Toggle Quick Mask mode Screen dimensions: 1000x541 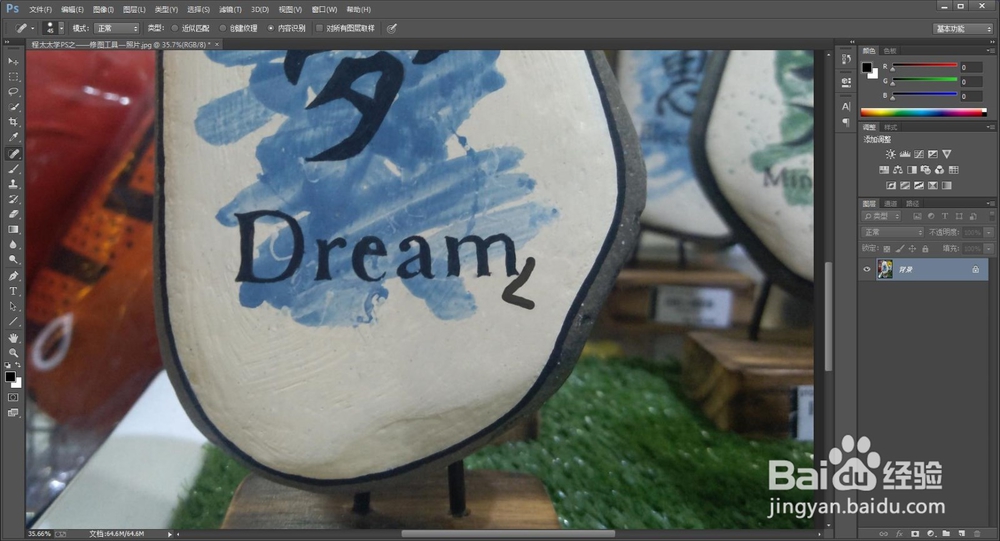[13, 397]
